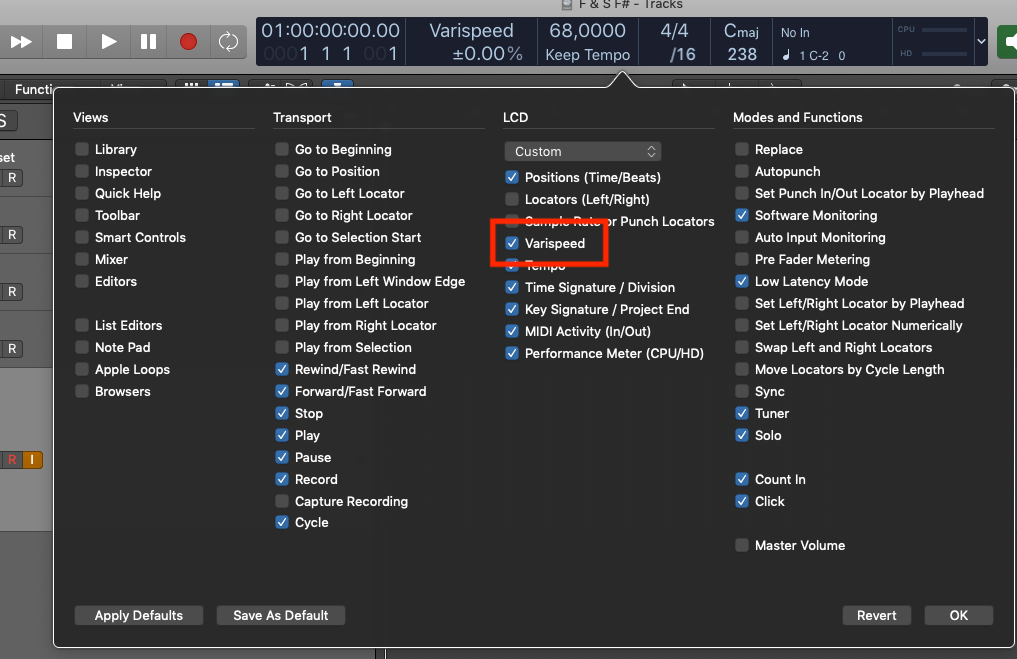The width and height of the screenshot is (1017, 659).
Task: Click the orange input monitoring I button
Action: 32,460
